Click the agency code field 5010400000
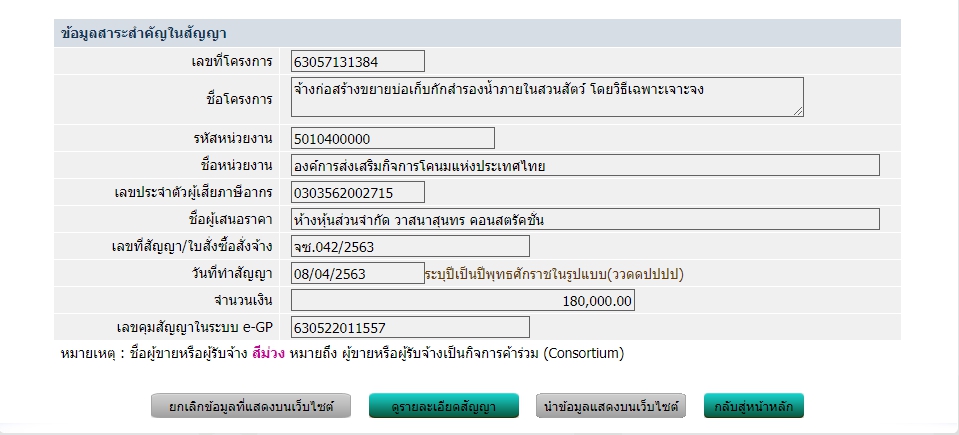The height and width of the screenshot is (435, 959). pos(393,138)
